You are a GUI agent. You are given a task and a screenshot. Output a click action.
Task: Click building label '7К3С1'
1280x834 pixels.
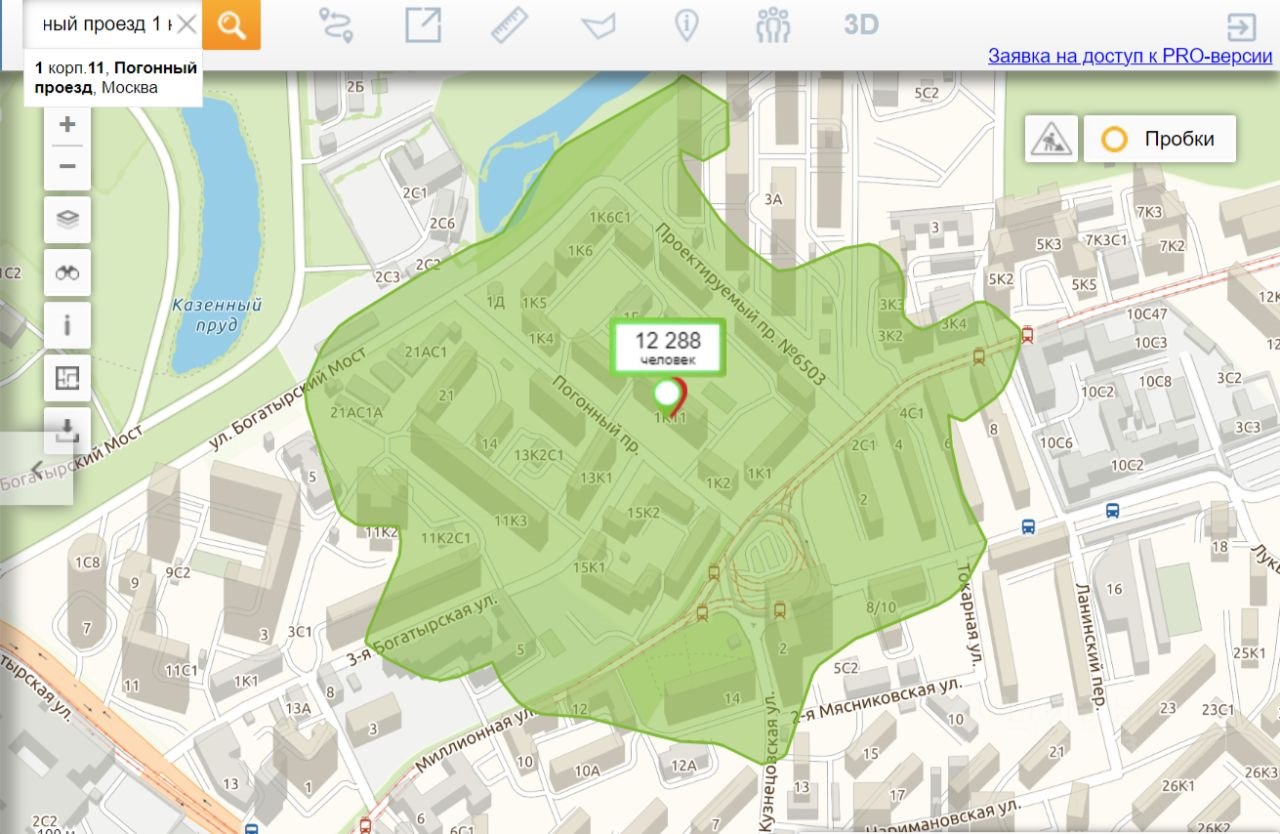pos(1107,241)
